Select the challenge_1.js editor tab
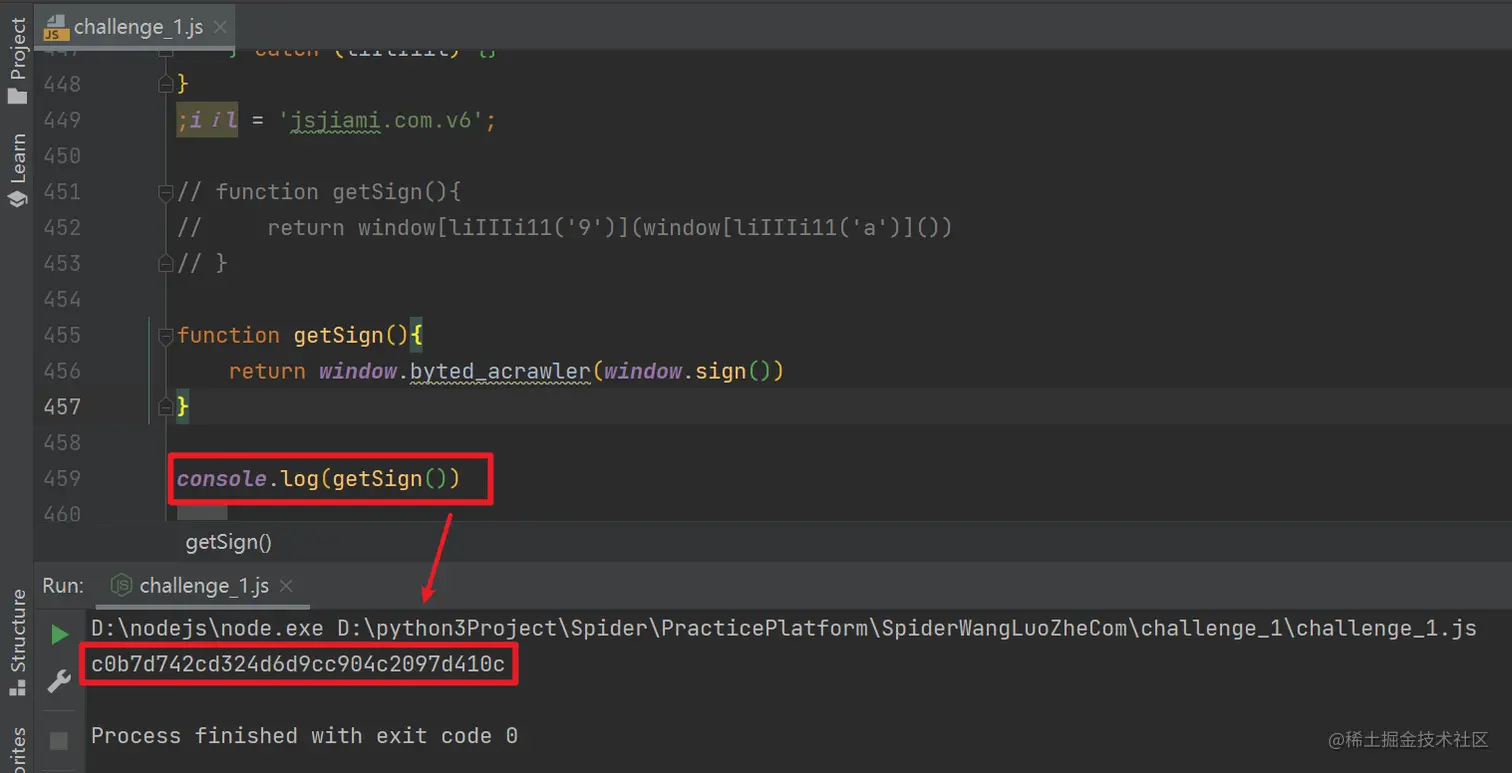 pos(136,27)
